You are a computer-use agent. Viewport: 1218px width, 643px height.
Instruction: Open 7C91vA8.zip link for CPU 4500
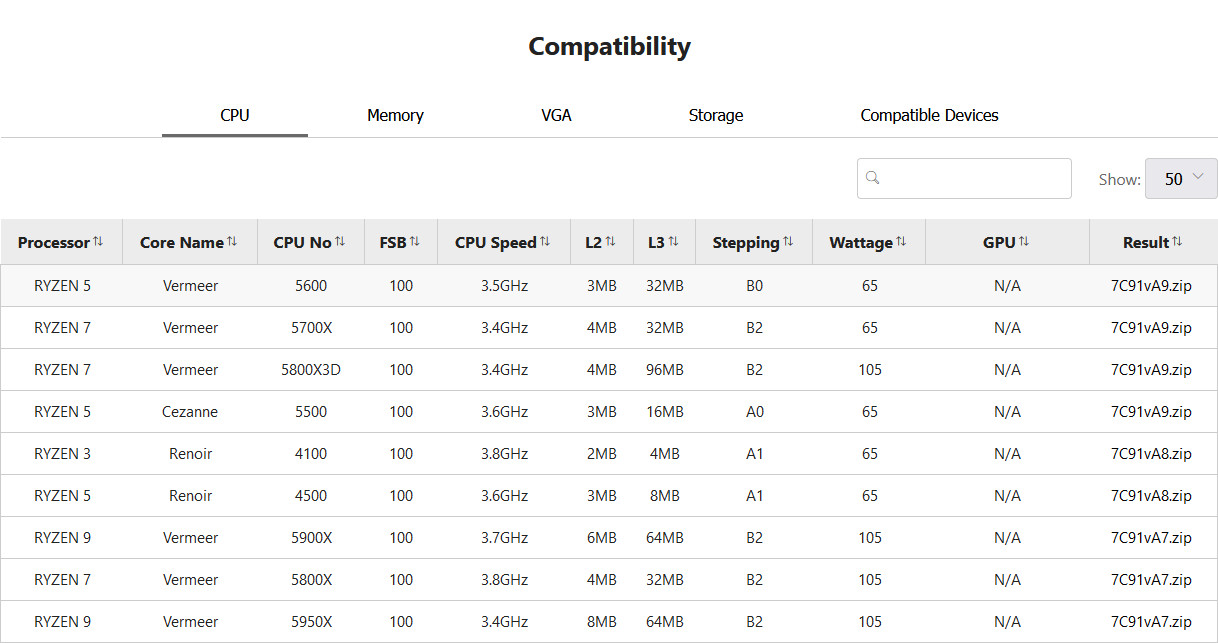tap(1151, 496)
